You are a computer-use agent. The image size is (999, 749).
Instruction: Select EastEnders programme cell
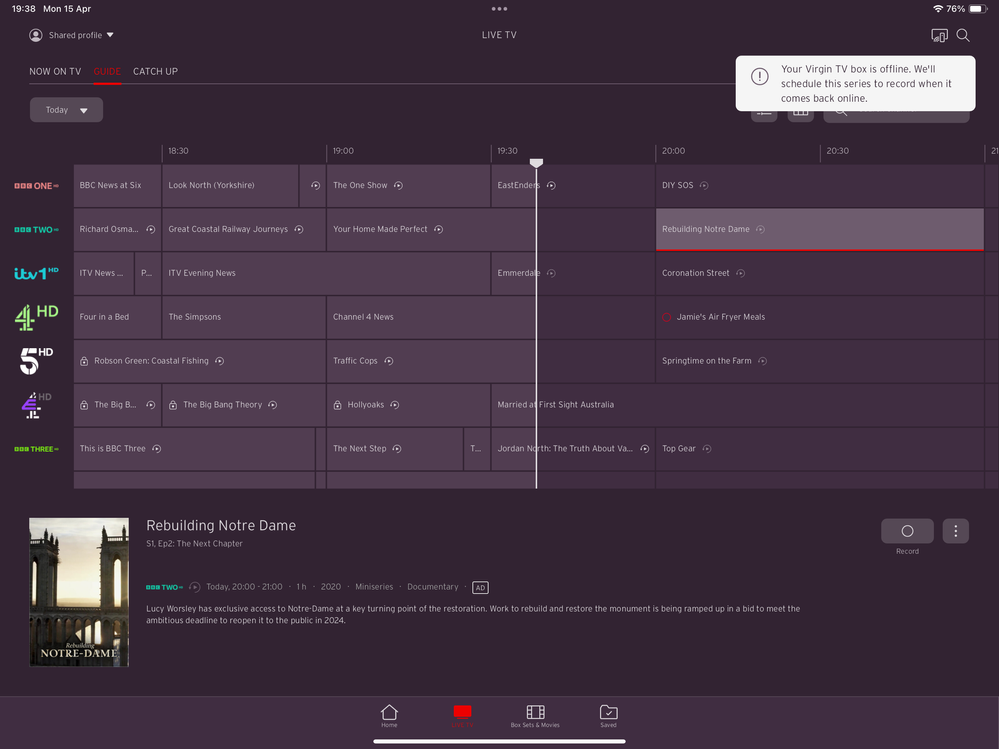click(x=573, y=185)
